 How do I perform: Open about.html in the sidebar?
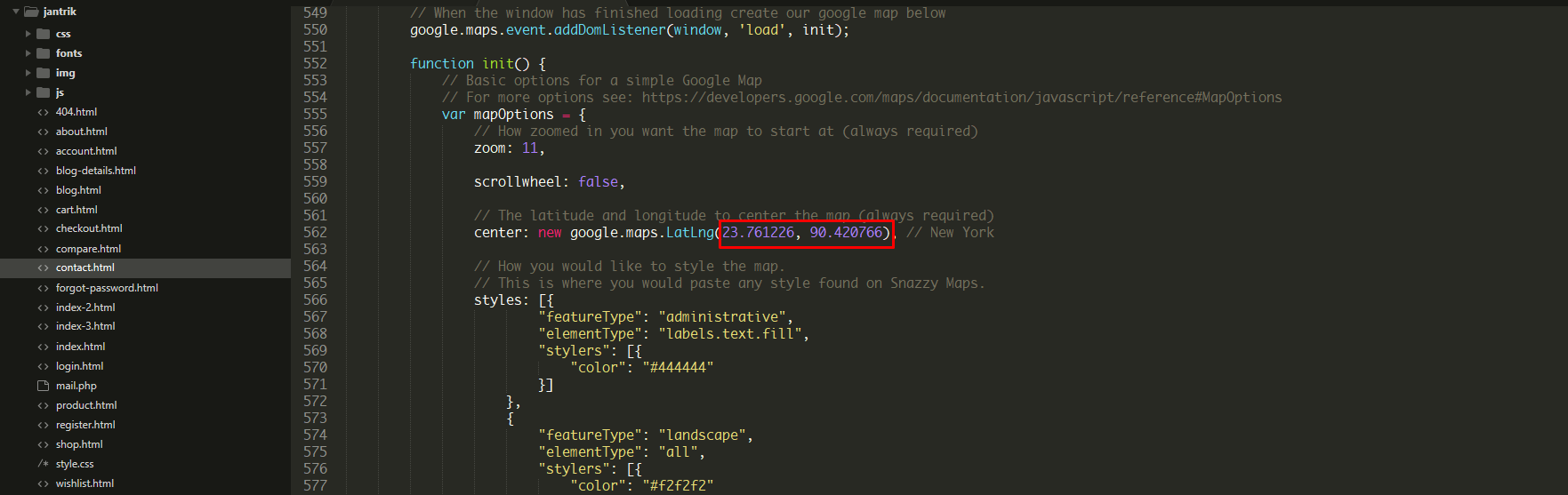point(81,132)
